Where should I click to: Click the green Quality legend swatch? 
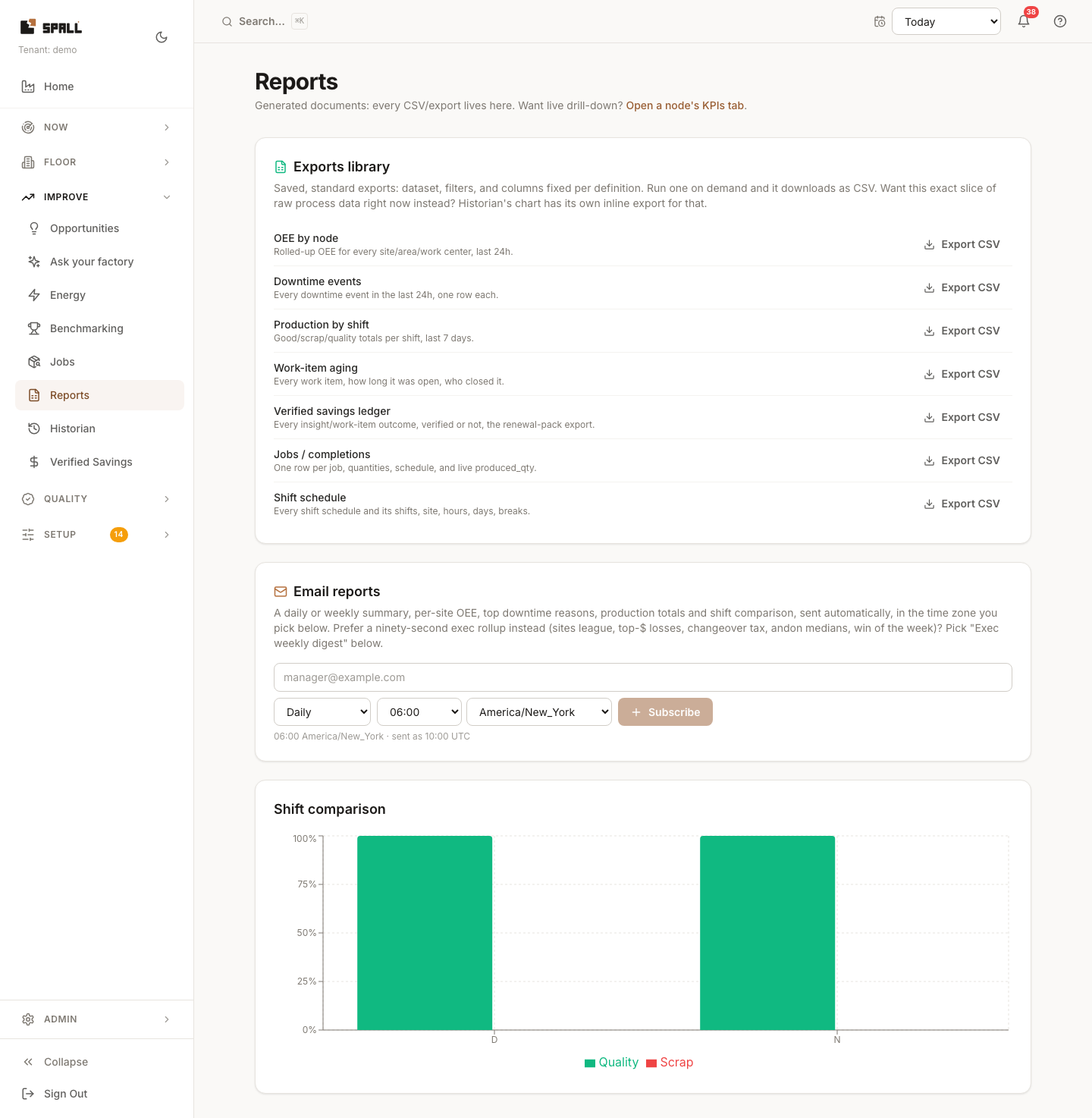pos(590,1063)
